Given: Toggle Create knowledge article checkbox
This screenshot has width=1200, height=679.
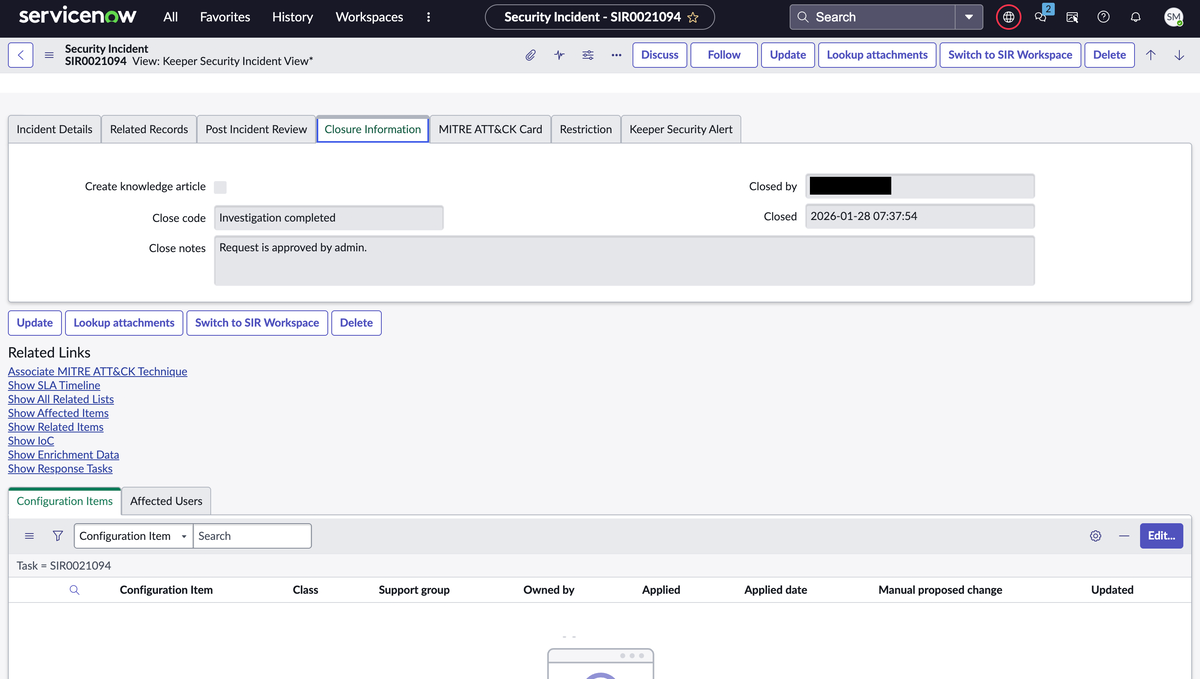Looking at the screenshot, I should (220, 187).
